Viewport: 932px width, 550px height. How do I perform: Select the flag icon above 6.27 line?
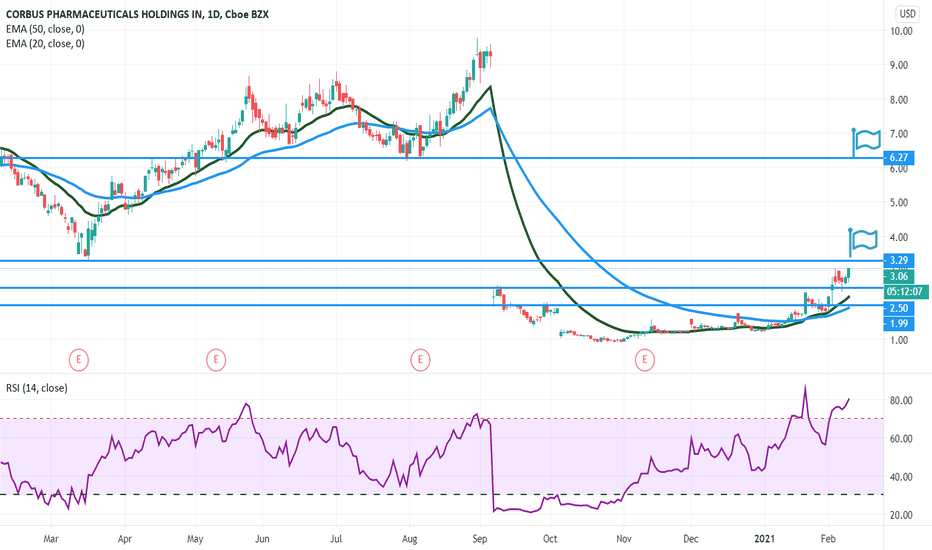(867, 142)
